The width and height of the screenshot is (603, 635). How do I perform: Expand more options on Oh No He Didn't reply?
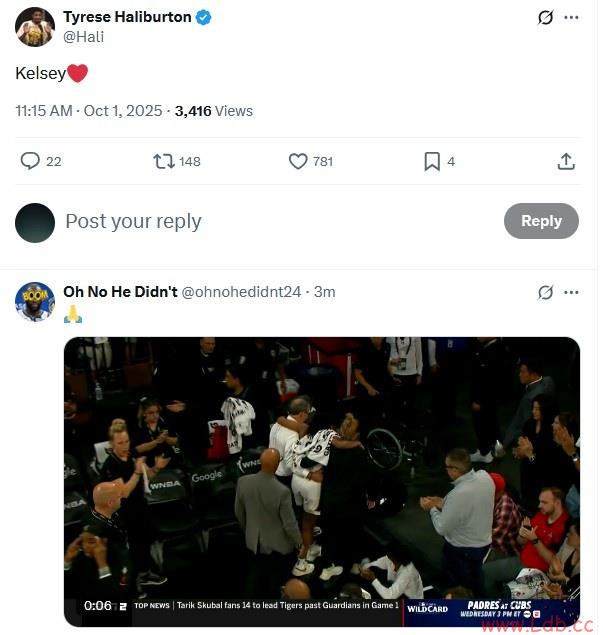572,293
